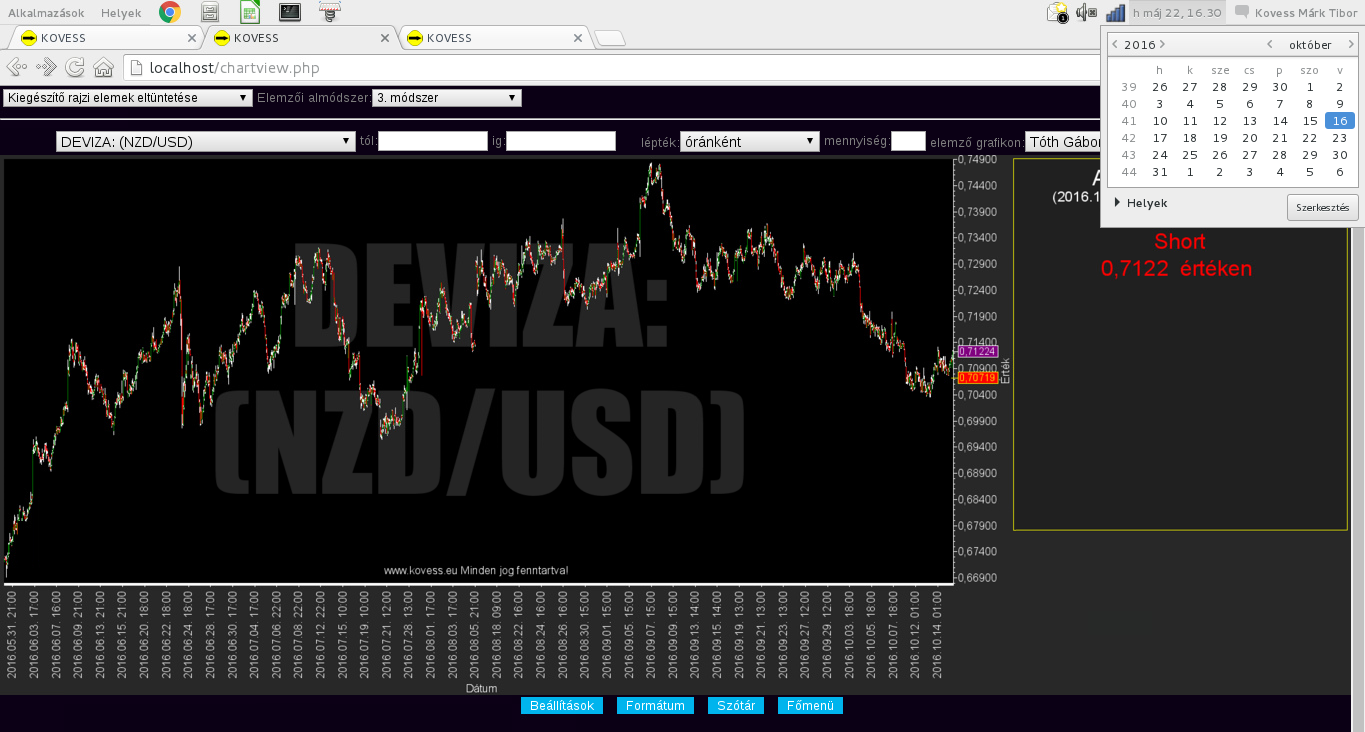Click the Beállítások button below the chart
1365x732 pixels.
(x=561, y=706)
